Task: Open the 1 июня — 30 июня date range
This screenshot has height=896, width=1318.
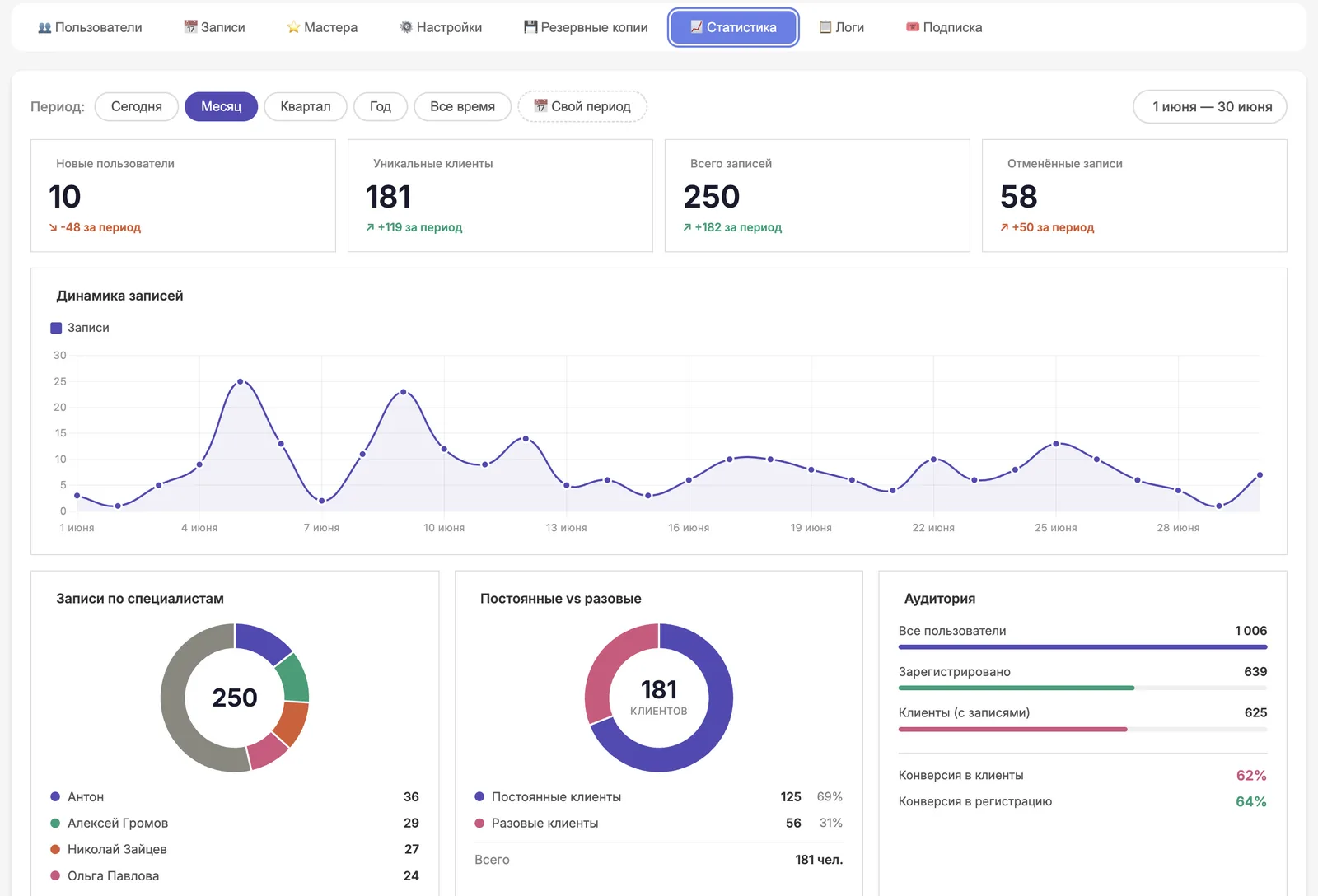Action: [x=1210, y=106]
